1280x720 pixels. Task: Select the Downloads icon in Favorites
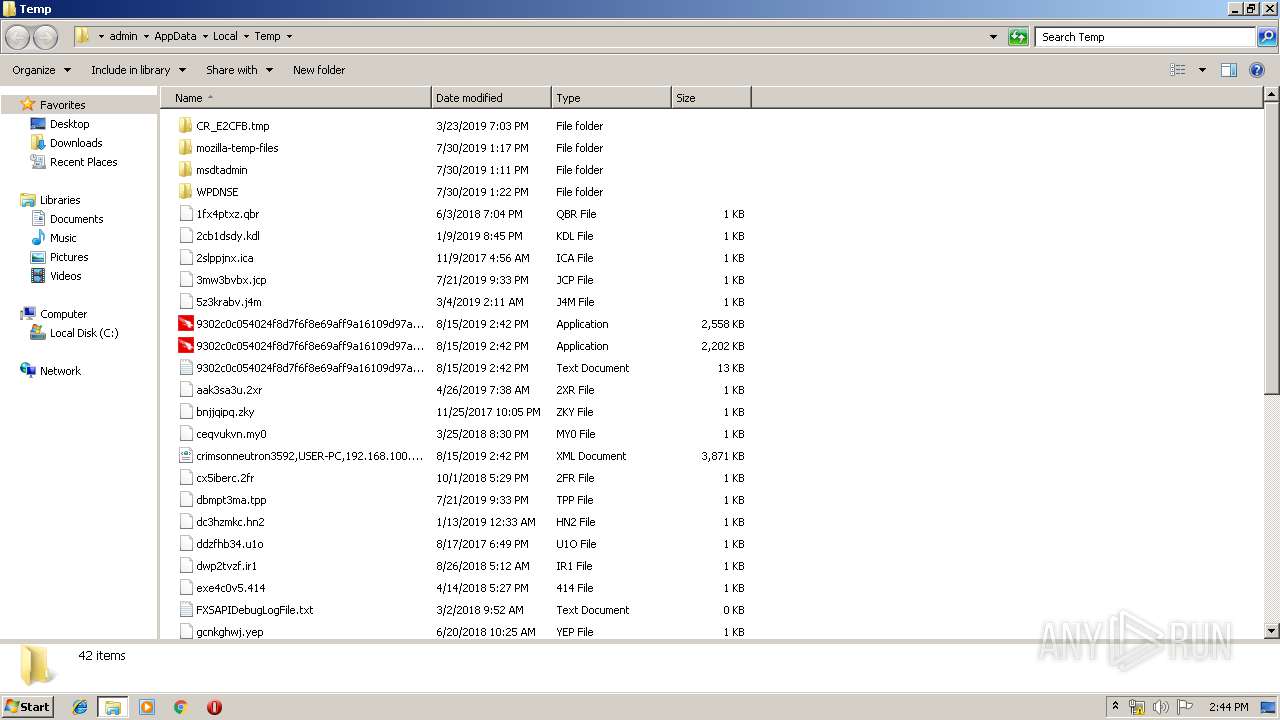click(38, 143)
